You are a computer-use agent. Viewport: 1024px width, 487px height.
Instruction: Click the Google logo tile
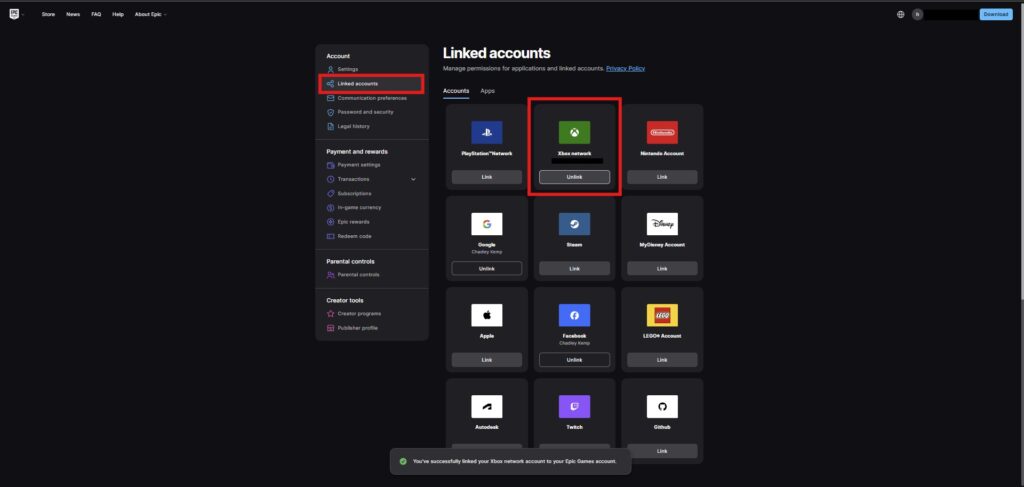[487, 224]
